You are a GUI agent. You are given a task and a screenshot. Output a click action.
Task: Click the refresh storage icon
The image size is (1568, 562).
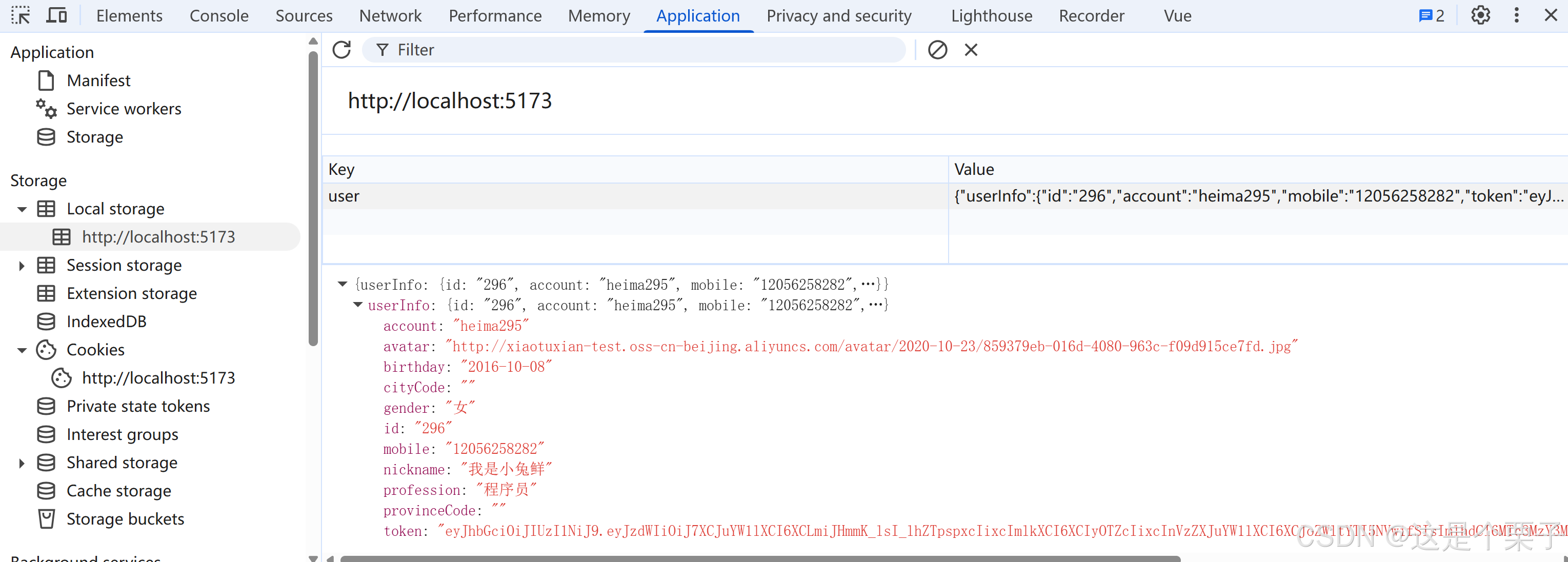pyautogui.click(x=341, y=50)
